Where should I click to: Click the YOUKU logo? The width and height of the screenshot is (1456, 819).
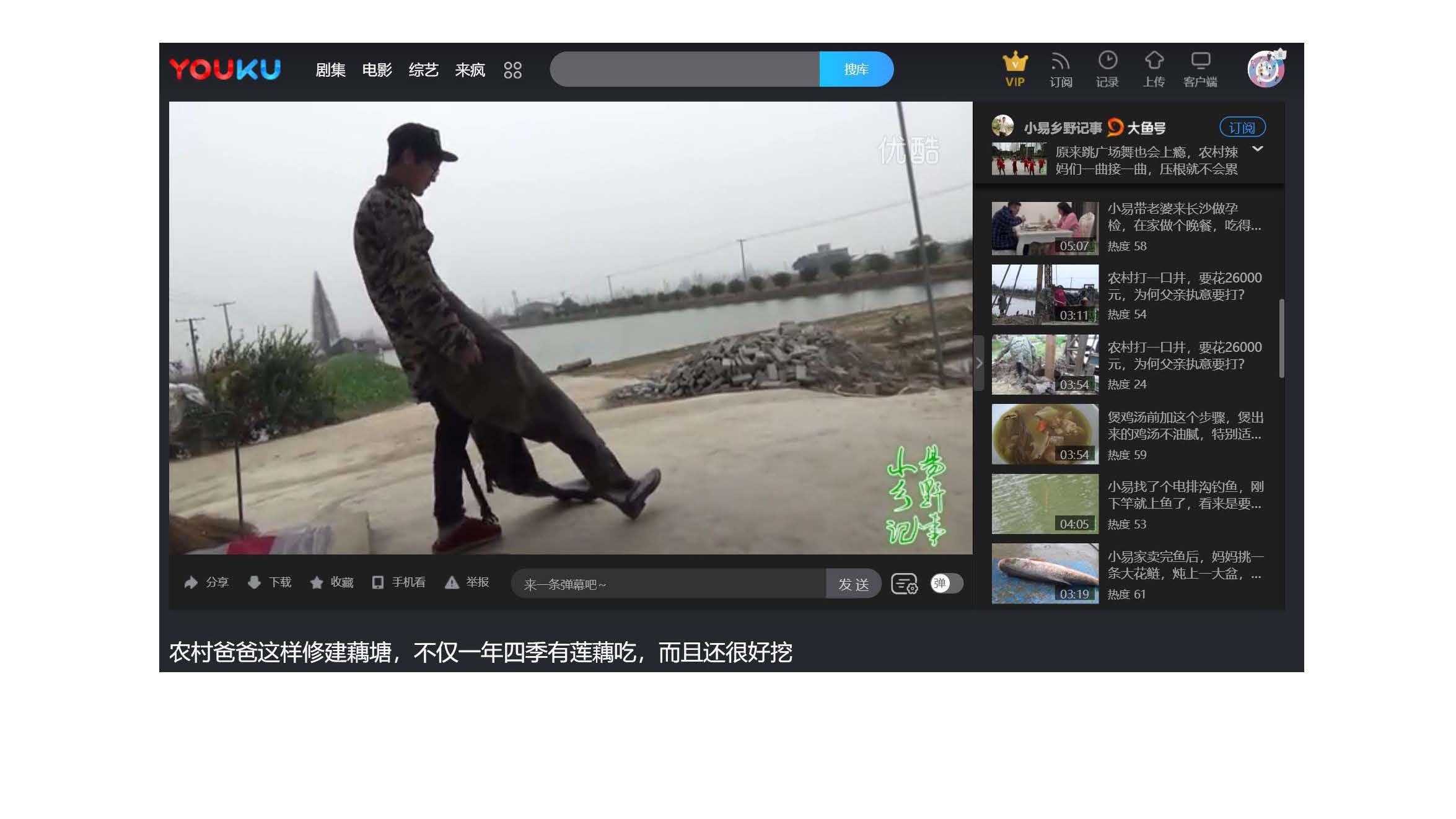[x=225, y=69]
